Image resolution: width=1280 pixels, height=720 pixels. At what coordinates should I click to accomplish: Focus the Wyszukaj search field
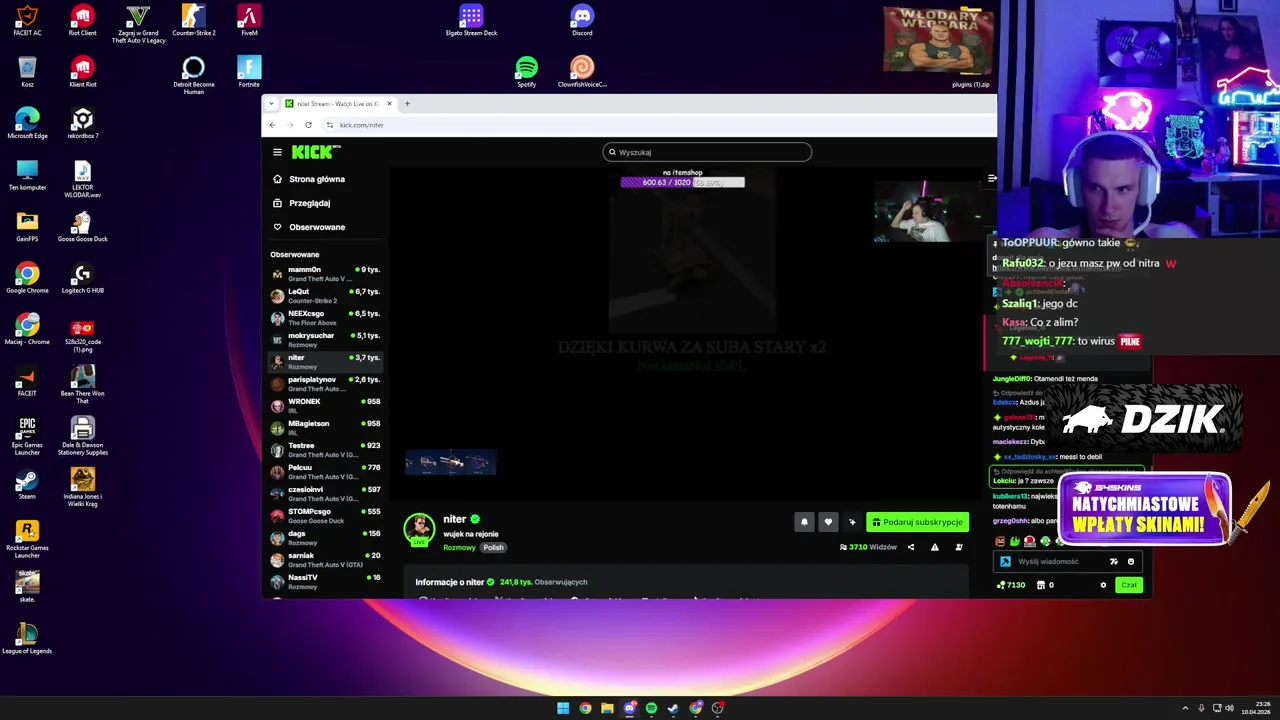coord(707,152)
